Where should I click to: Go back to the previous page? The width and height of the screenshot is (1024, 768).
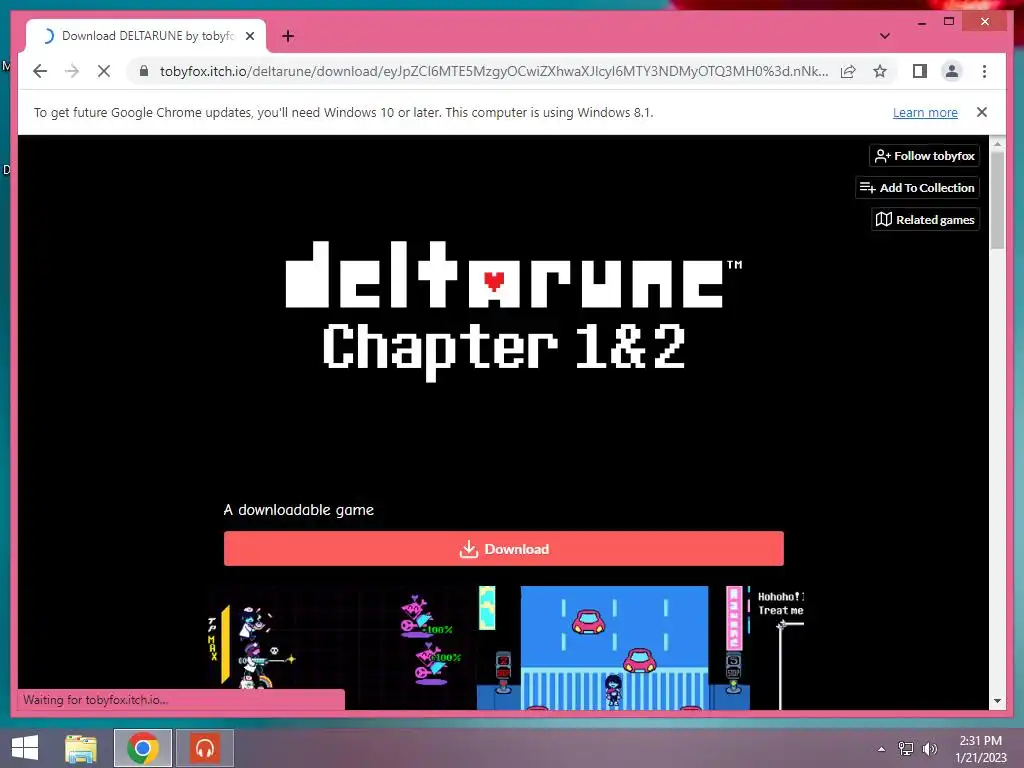click(40, 71)
